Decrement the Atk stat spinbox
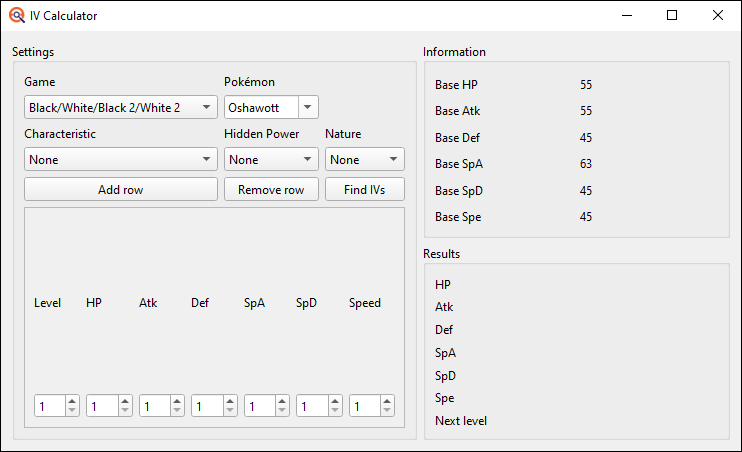 click(x=177, y=411)
